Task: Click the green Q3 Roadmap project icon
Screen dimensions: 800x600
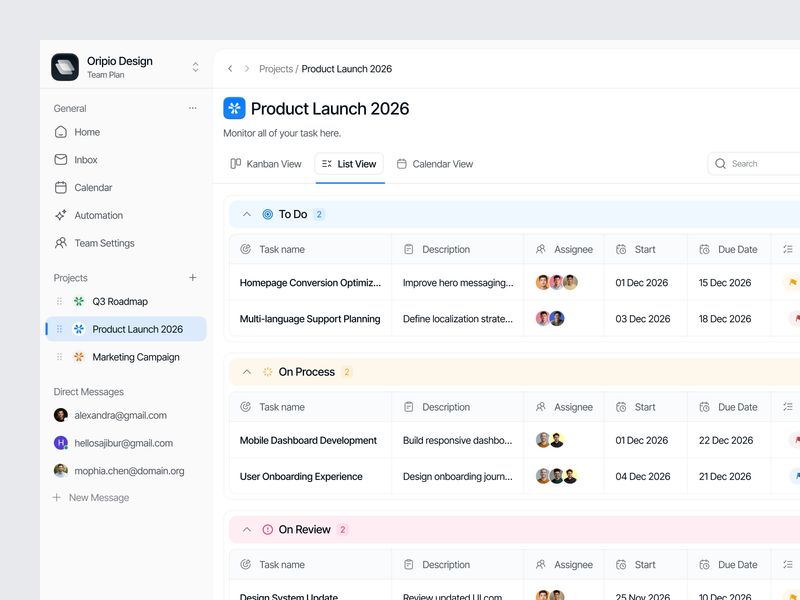Action: 79,302
